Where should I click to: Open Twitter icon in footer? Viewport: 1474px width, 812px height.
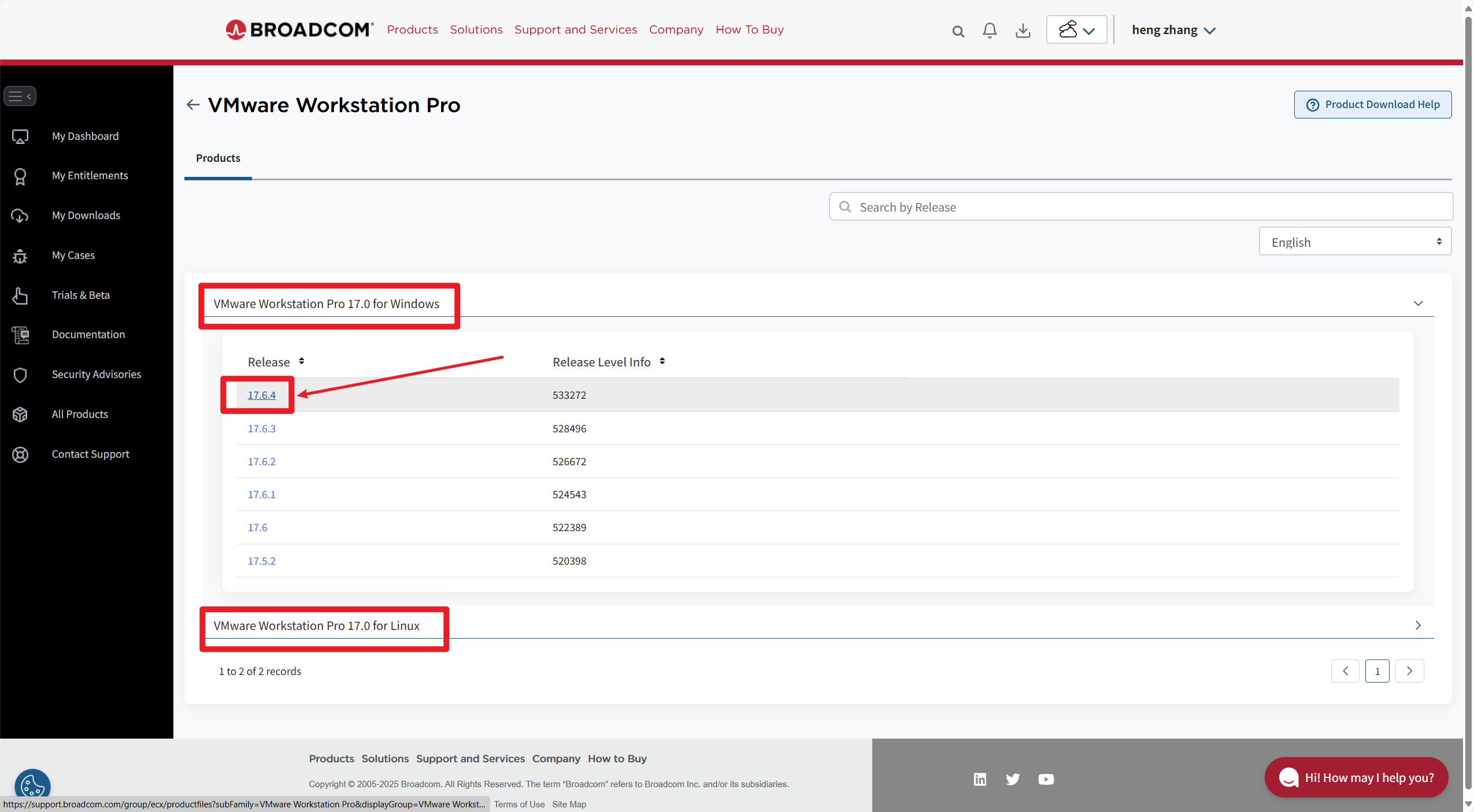pyautogui.click(x=1013, y=780)
